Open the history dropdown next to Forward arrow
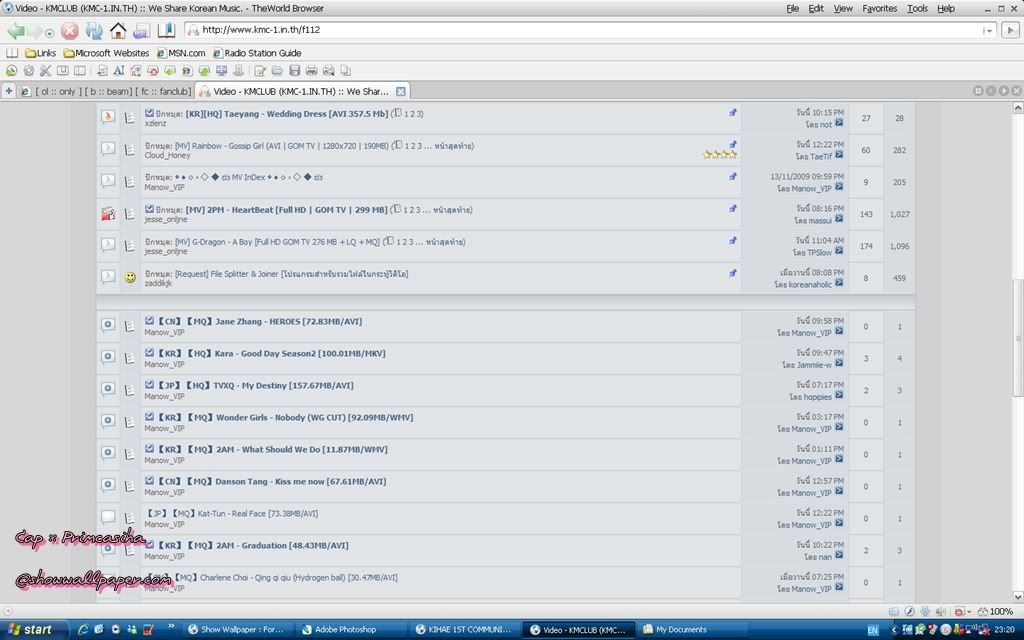Screen dimensions: 1024x640 point(49,33)
